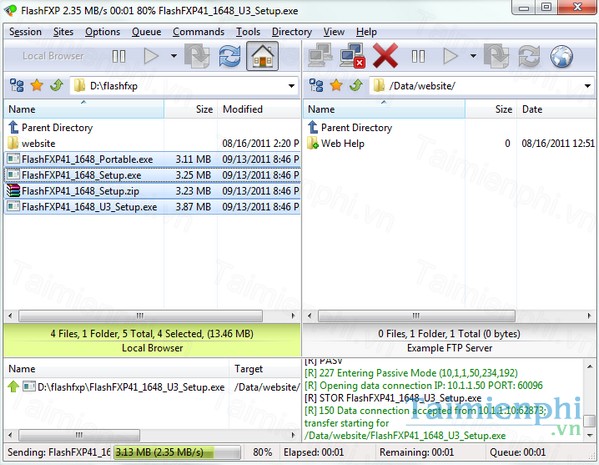Screen dimensions: 599x465
Task: Open the Commands menu
Action: pos(198,32)
